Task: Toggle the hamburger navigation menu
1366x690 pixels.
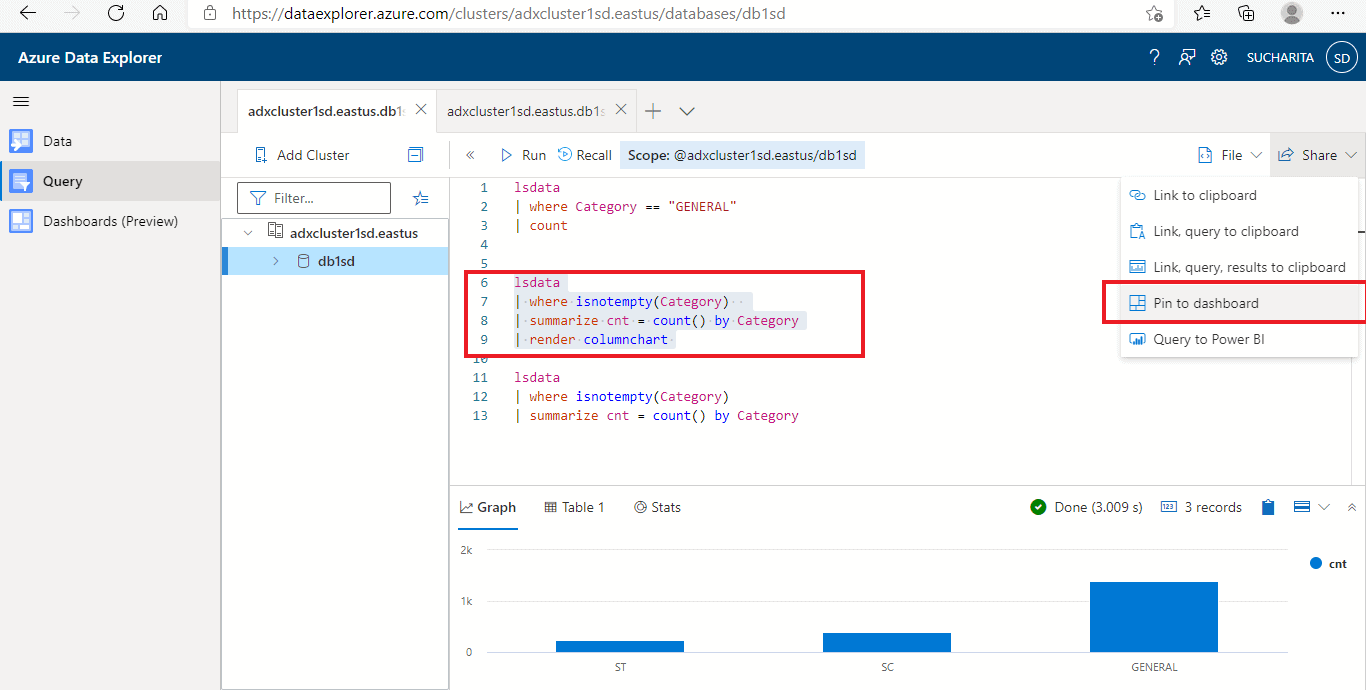Action: pyautogui.click(x=21, y=101)
